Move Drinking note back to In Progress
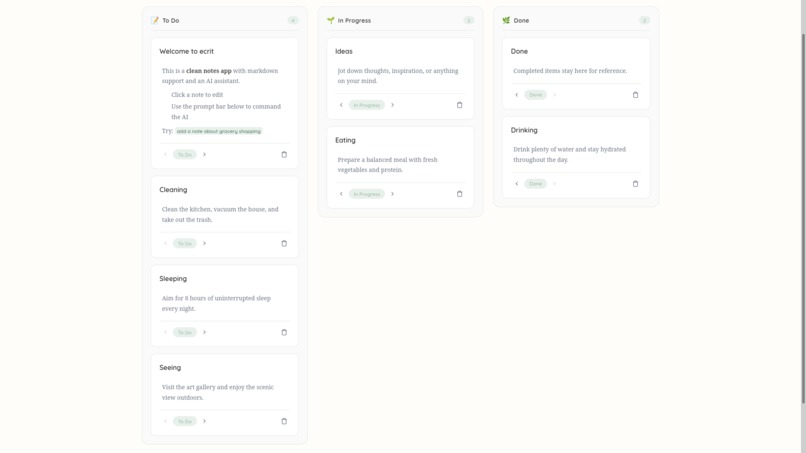 (x=517, y=184)
